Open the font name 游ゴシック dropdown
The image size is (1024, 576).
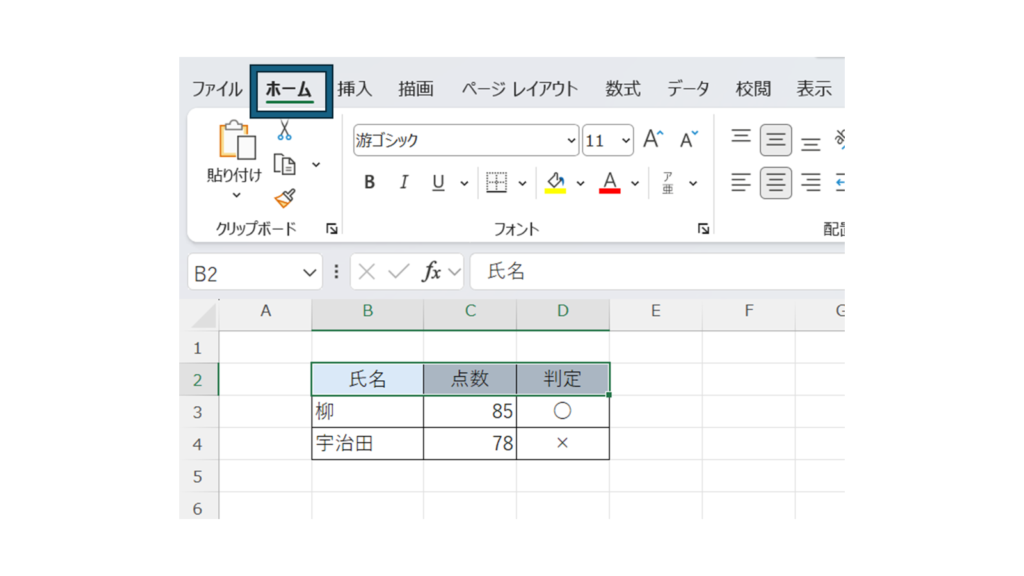click(571, 141)
